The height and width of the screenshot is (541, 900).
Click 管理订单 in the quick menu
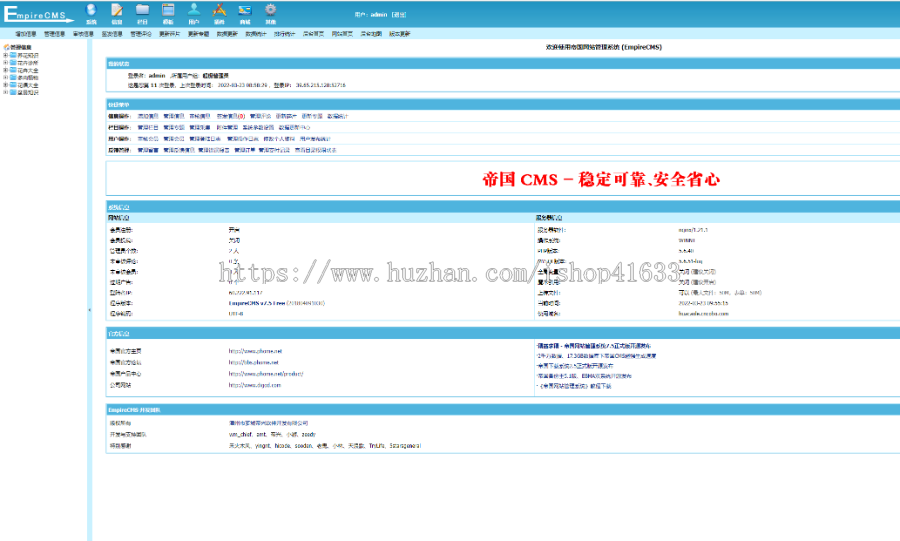click(x=245, y=150)
